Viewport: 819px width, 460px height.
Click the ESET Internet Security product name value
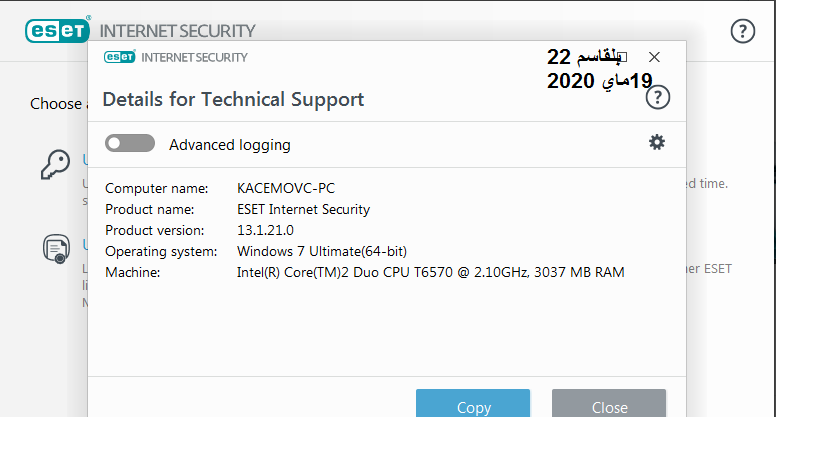303,209
